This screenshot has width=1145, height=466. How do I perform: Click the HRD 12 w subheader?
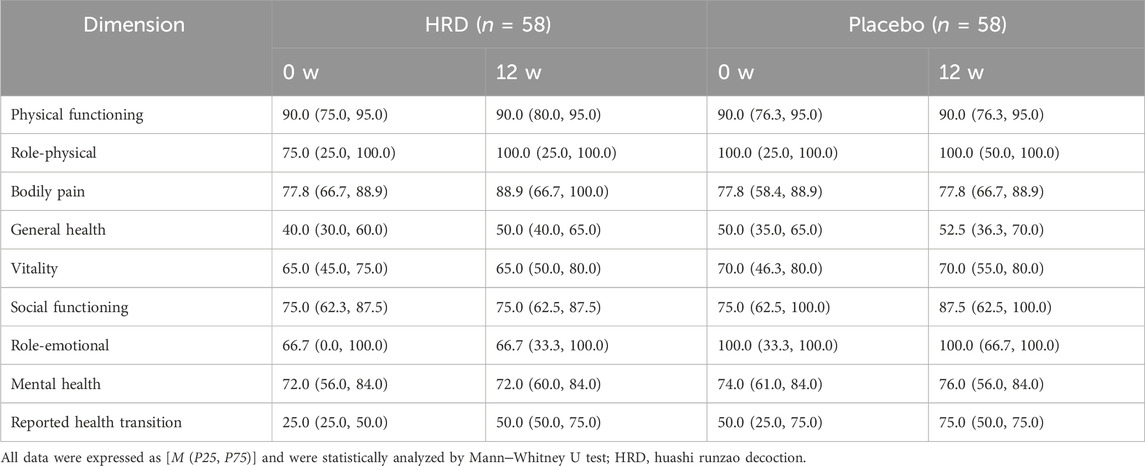(518, 72)
